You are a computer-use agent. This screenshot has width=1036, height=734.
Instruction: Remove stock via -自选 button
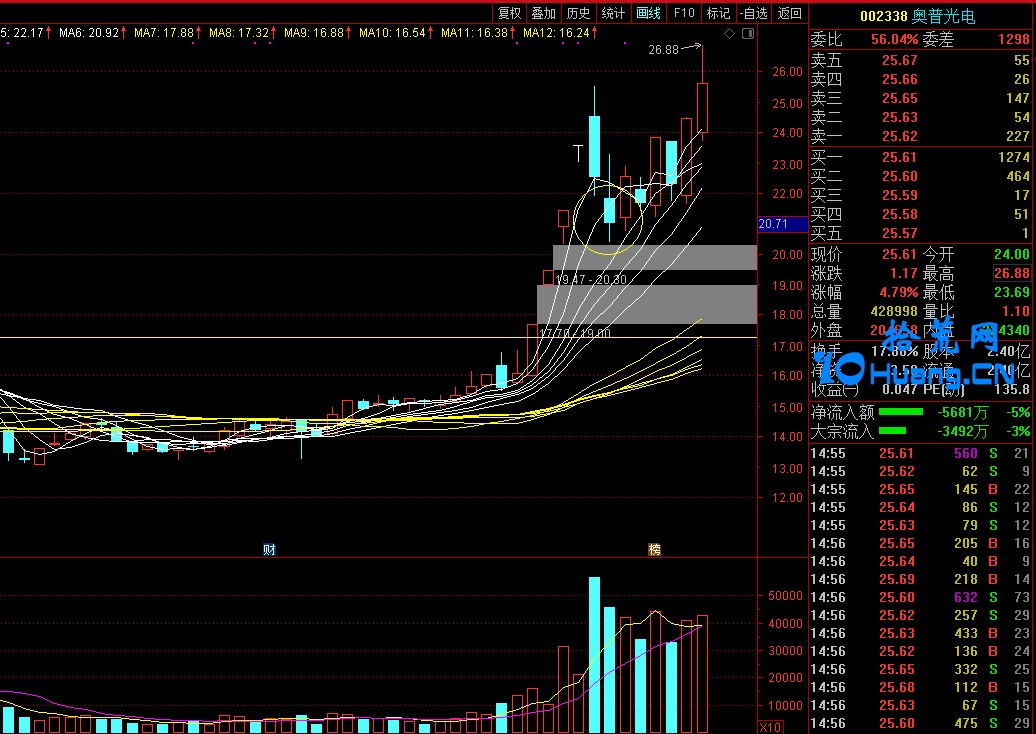tap(754, 13)
